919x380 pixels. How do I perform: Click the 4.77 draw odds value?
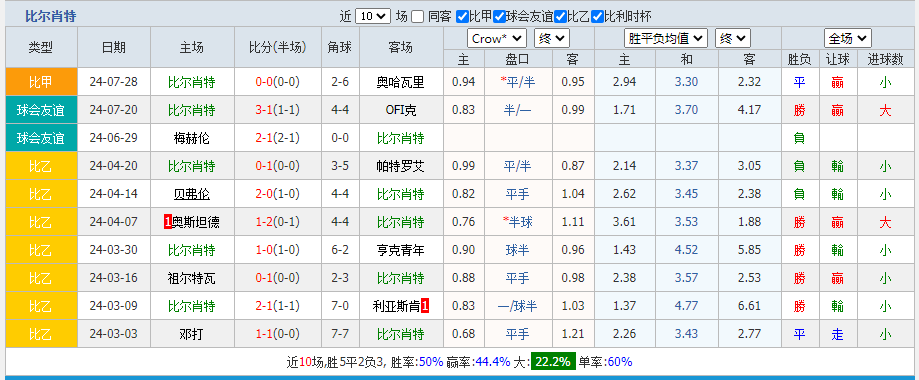686,306
